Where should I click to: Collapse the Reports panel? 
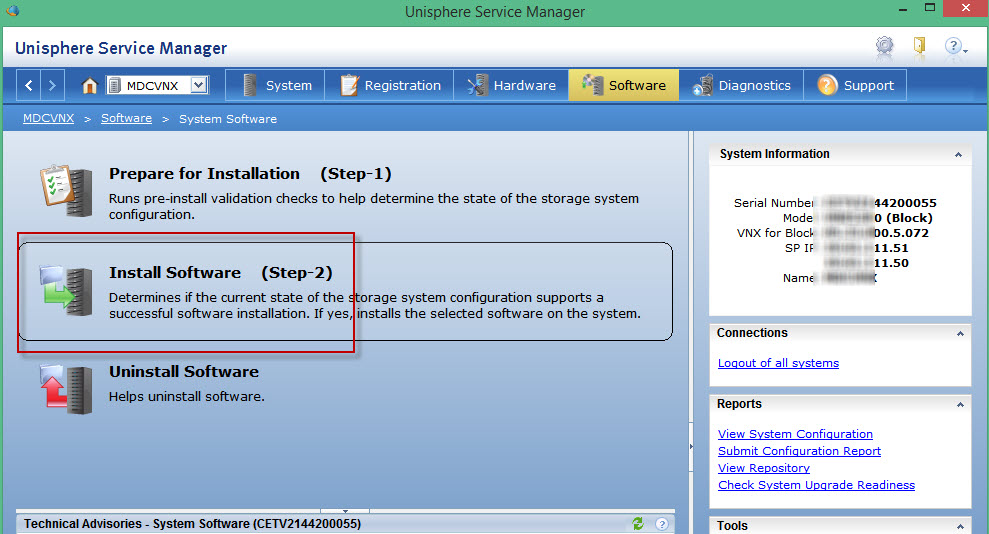pos(960,405)
